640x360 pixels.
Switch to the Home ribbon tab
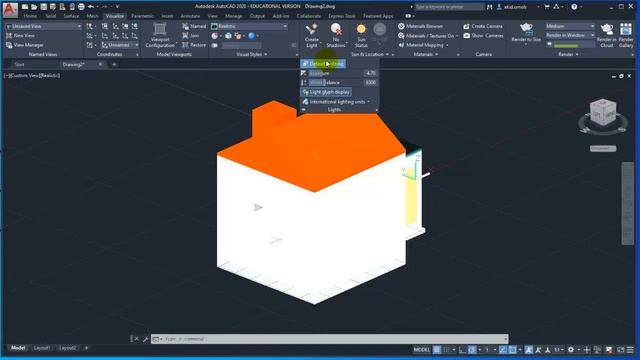pos(30,16)
